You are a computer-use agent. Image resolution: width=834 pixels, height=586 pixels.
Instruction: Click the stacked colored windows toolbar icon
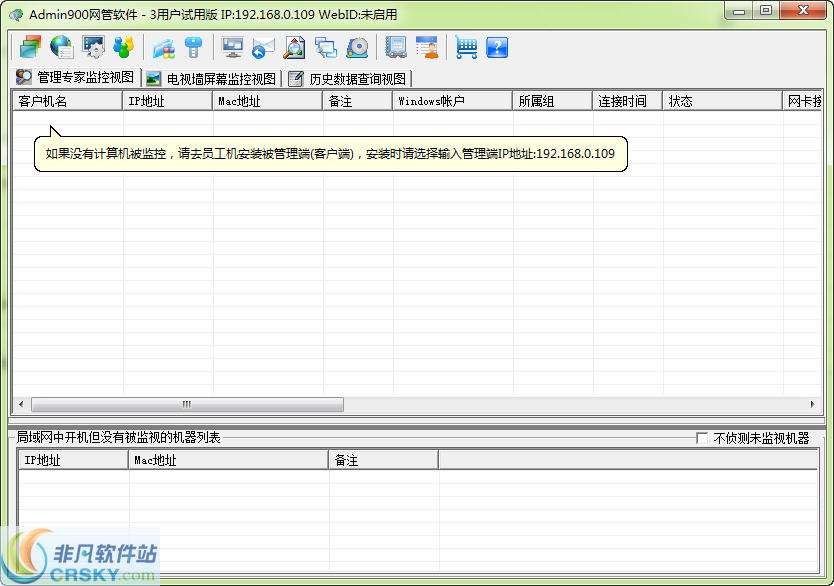click(30, 47)
